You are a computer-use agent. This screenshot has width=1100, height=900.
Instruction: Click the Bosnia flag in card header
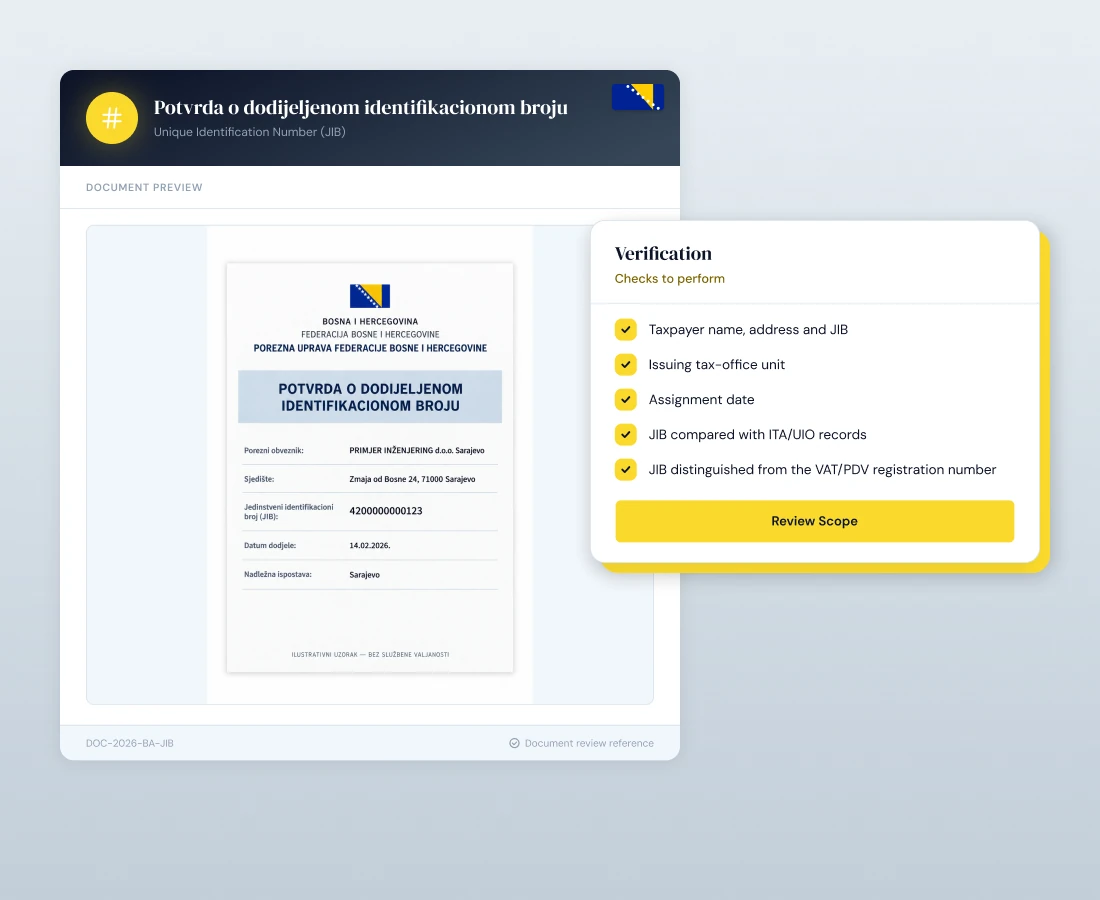coord(638,97)
